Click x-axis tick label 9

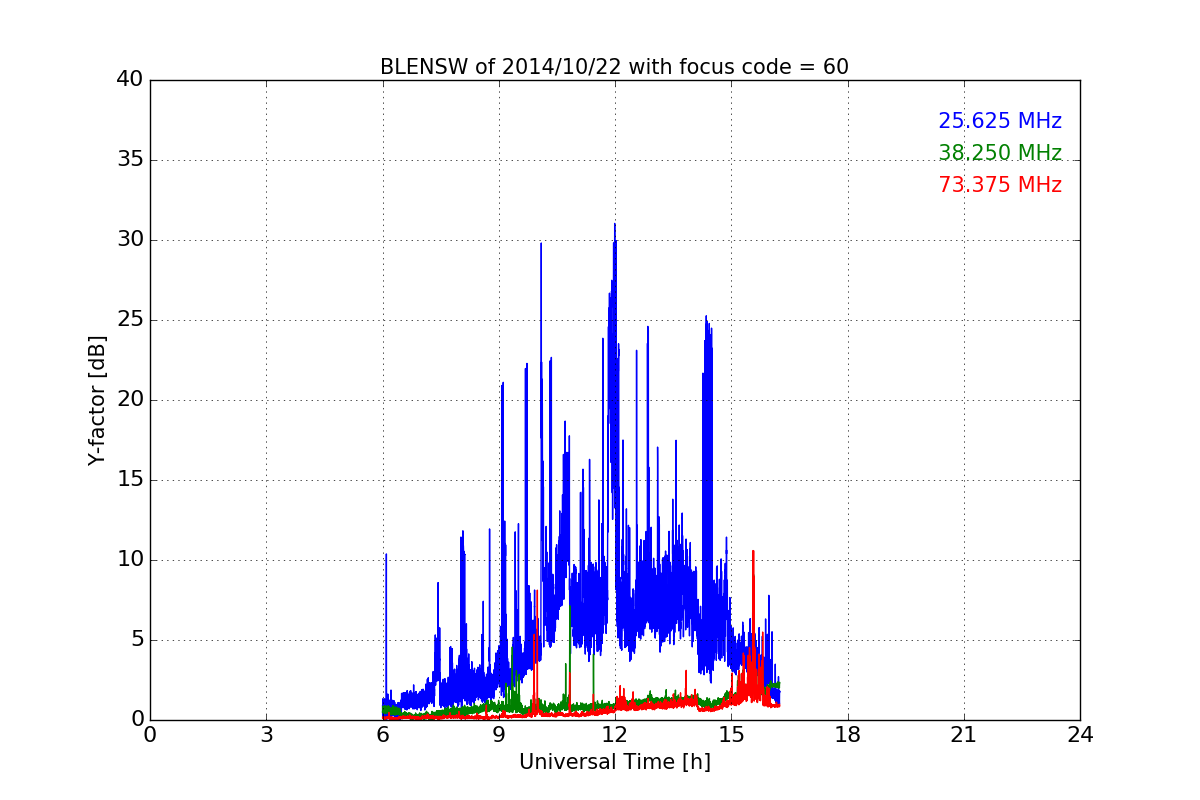click(x=499, y=735)
